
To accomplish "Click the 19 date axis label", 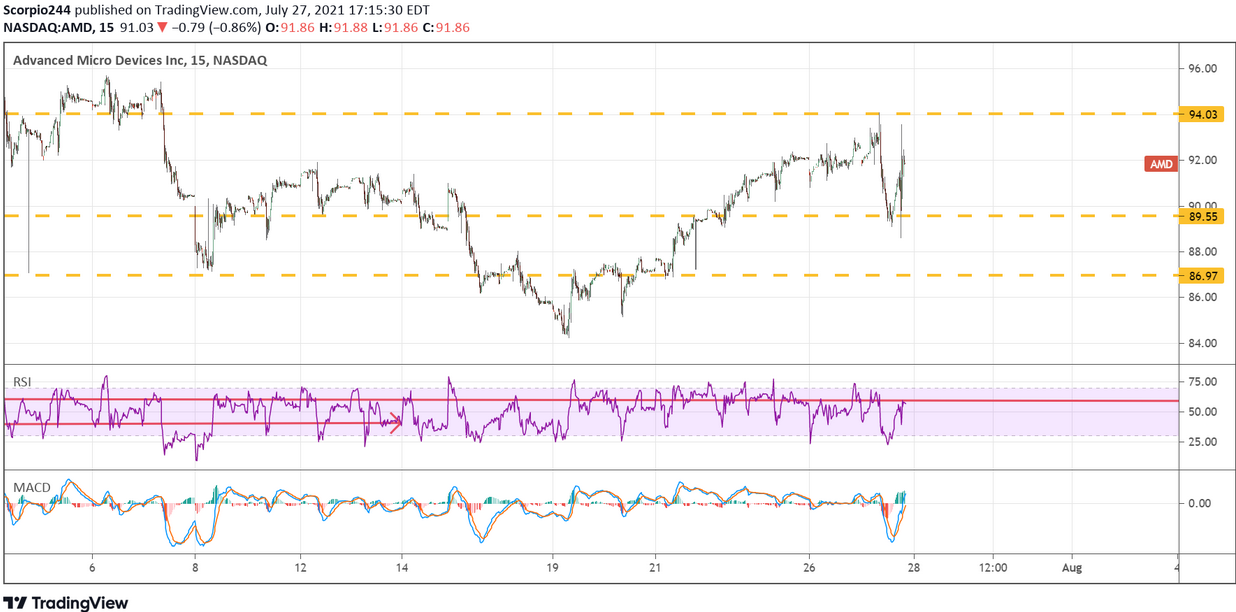I will [550, 567].
